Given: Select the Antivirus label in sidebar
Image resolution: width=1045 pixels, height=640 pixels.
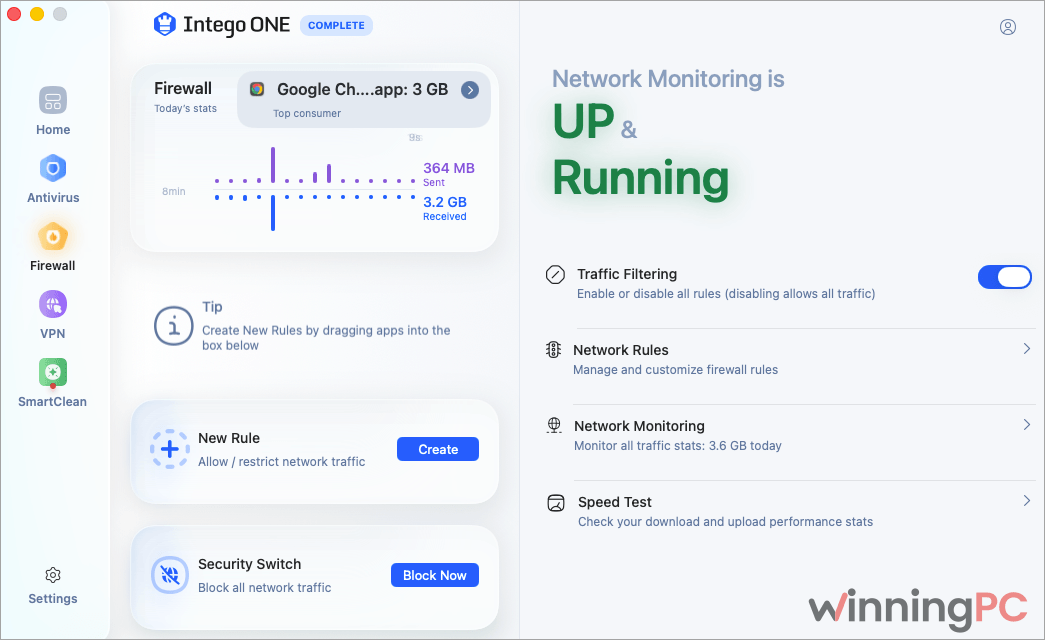Looking at the screenshot, I should click(53, 197).
